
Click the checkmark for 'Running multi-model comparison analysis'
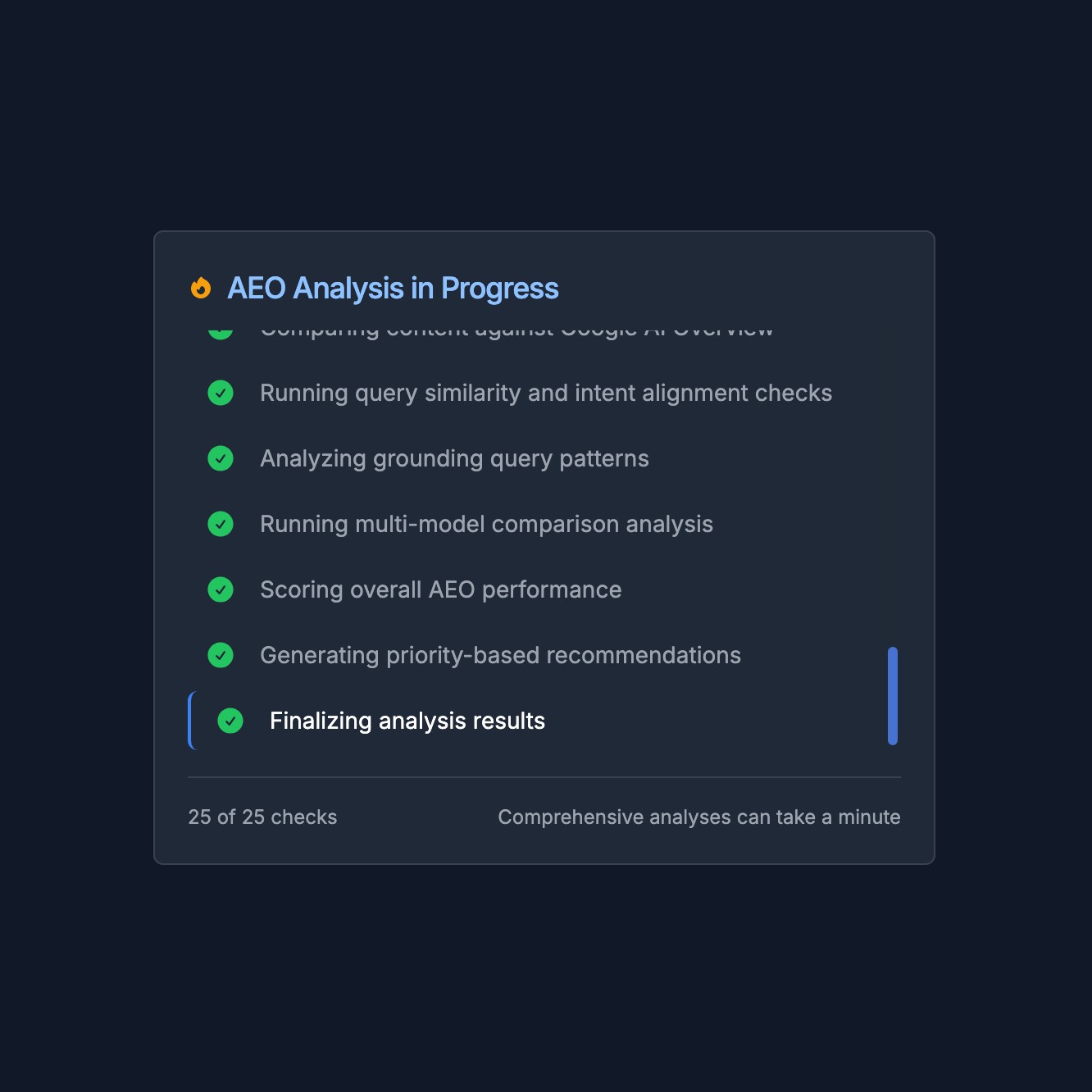click(x=221, y=524)
